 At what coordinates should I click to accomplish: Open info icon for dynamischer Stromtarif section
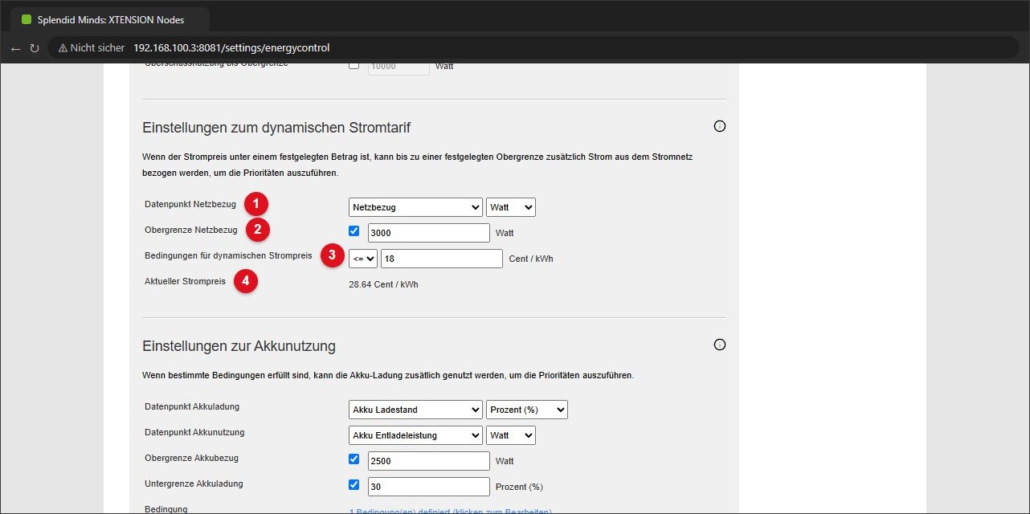(719, 126)
